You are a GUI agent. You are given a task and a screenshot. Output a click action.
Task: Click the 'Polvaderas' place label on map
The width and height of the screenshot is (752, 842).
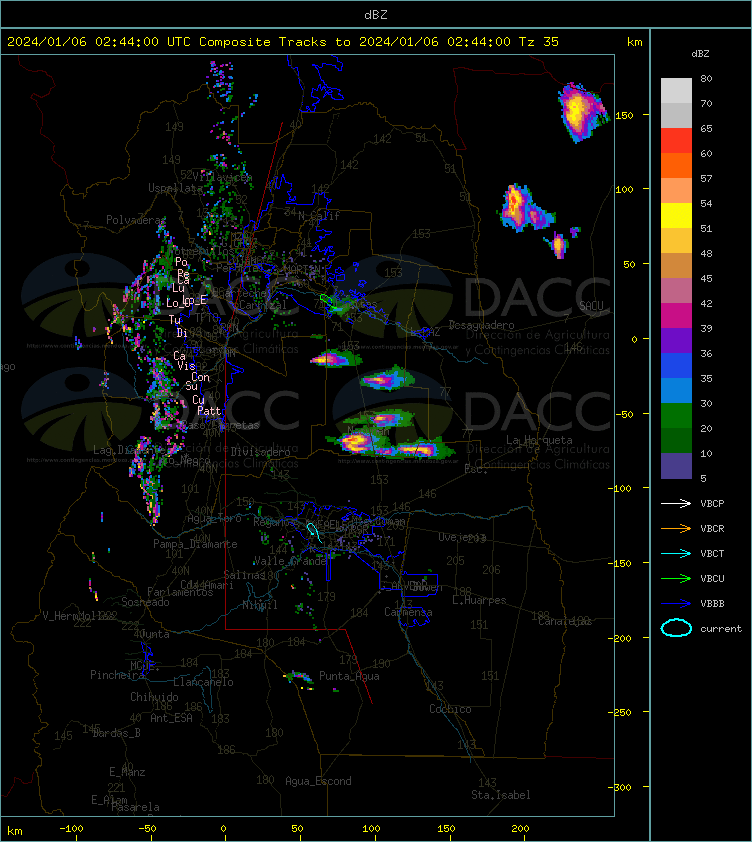point(136,220)
